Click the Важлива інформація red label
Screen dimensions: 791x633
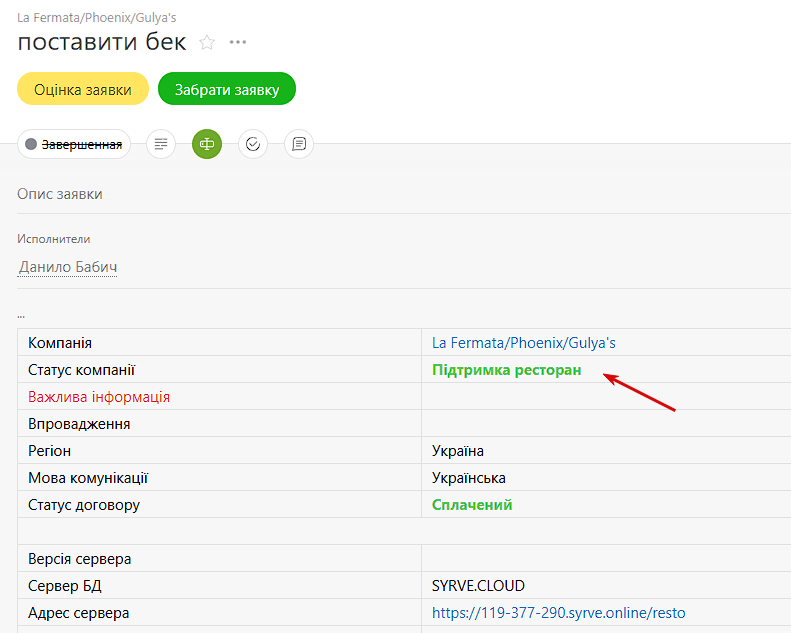pos(99,397)
